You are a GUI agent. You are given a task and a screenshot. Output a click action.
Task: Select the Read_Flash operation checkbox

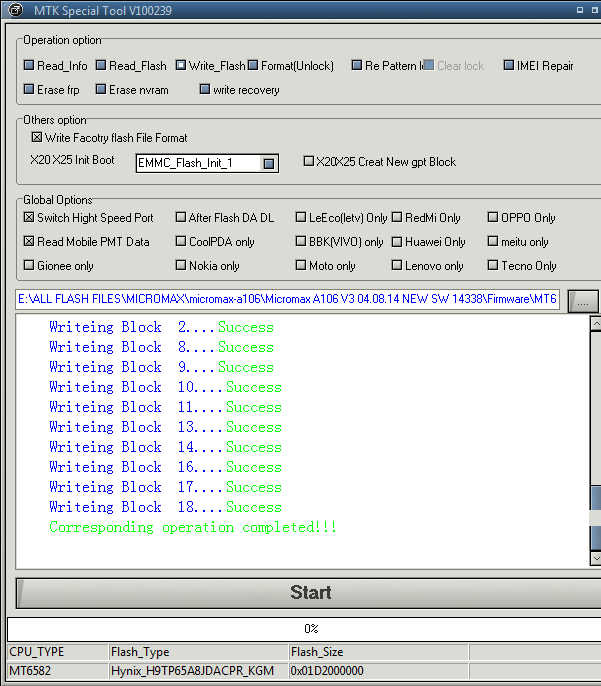(x=101, y=66)
